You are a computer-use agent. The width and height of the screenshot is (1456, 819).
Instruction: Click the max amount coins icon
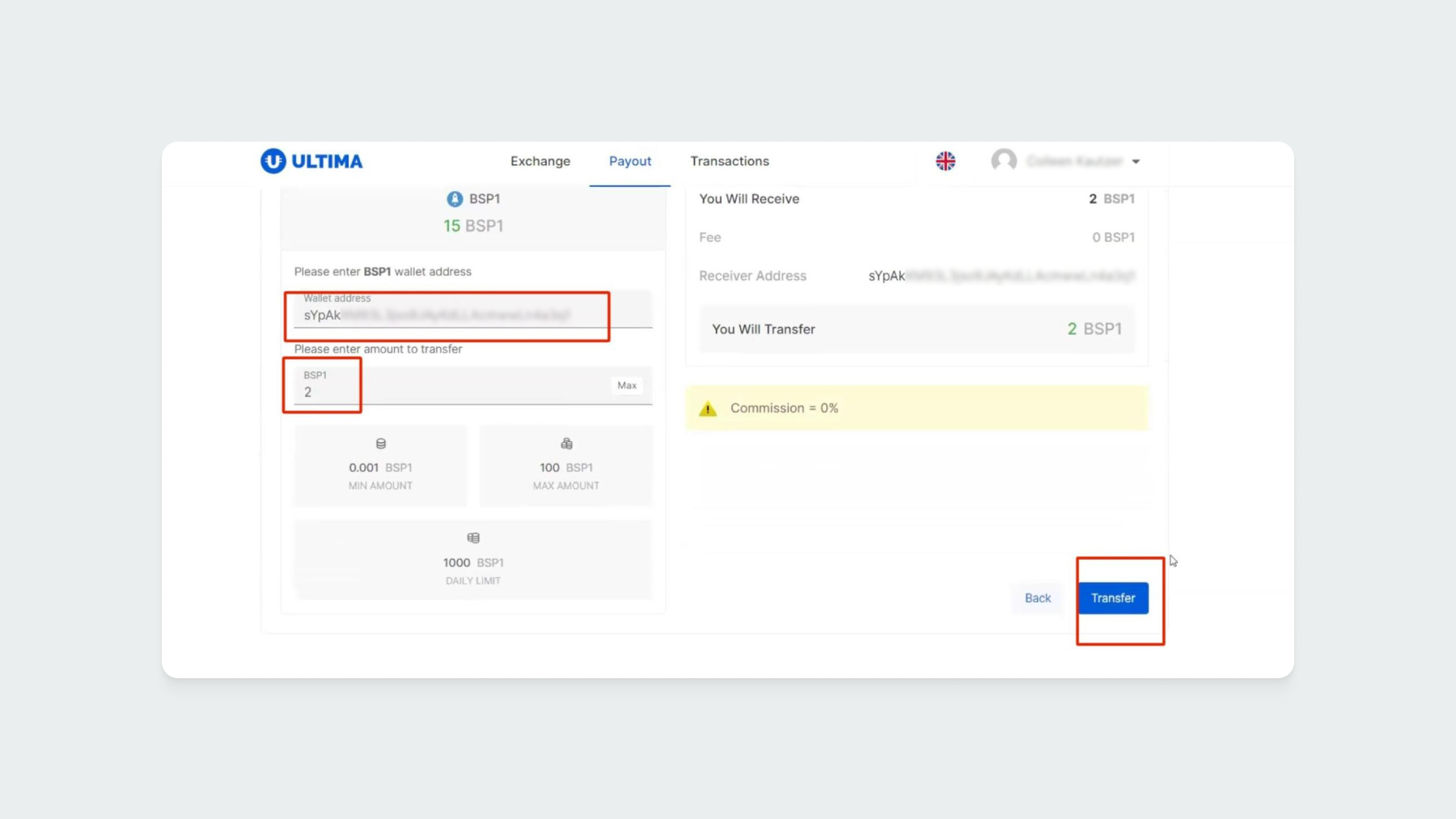[x=566, y=443]
